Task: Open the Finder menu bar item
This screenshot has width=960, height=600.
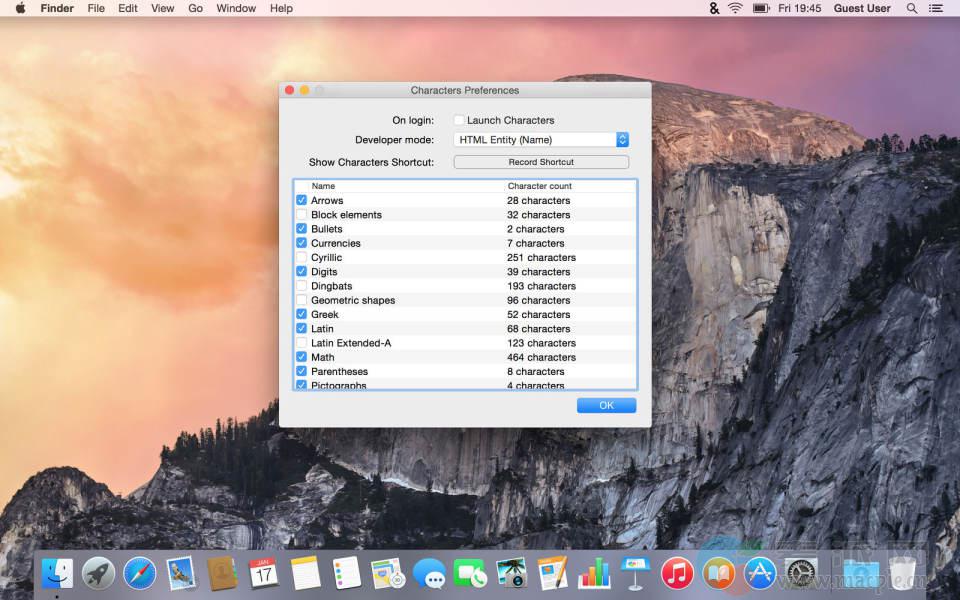Action: pos(57,8)
